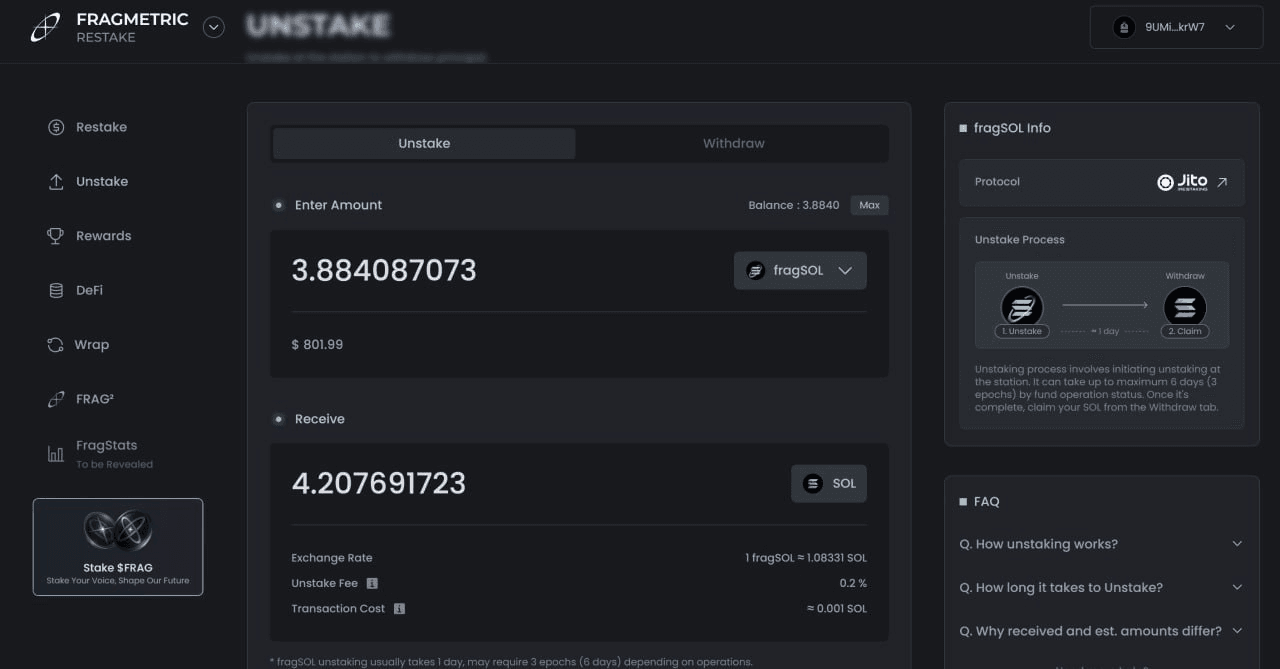Viewport: 1280px width, 669px height.
Task: Open the fragSOL token dropdown
Action: (799, 270)
